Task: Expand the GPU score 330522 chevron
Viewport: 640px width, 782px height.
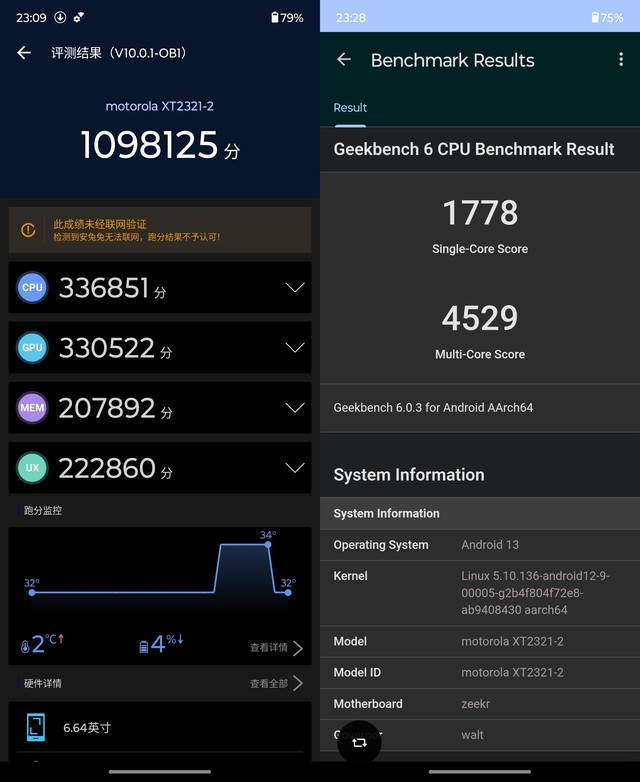Action: click(294, 348)
